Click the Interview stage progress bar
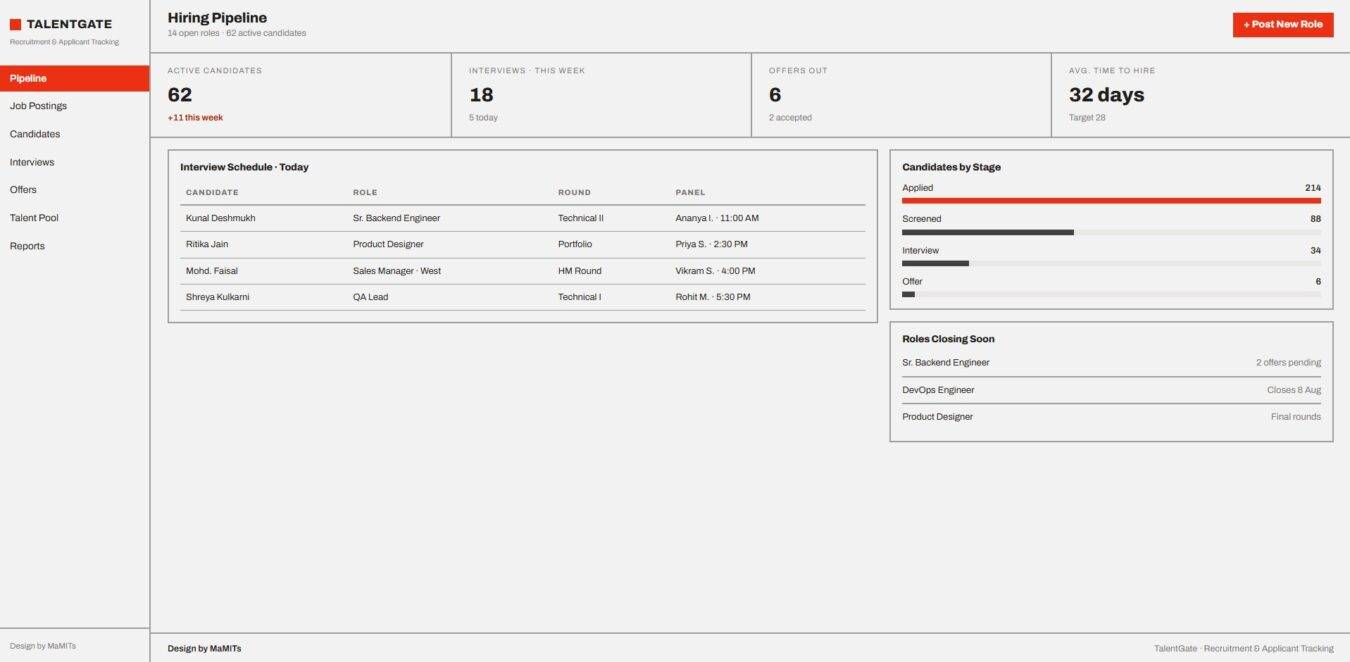This screenshot has width=1350, height=662. 1111,263
